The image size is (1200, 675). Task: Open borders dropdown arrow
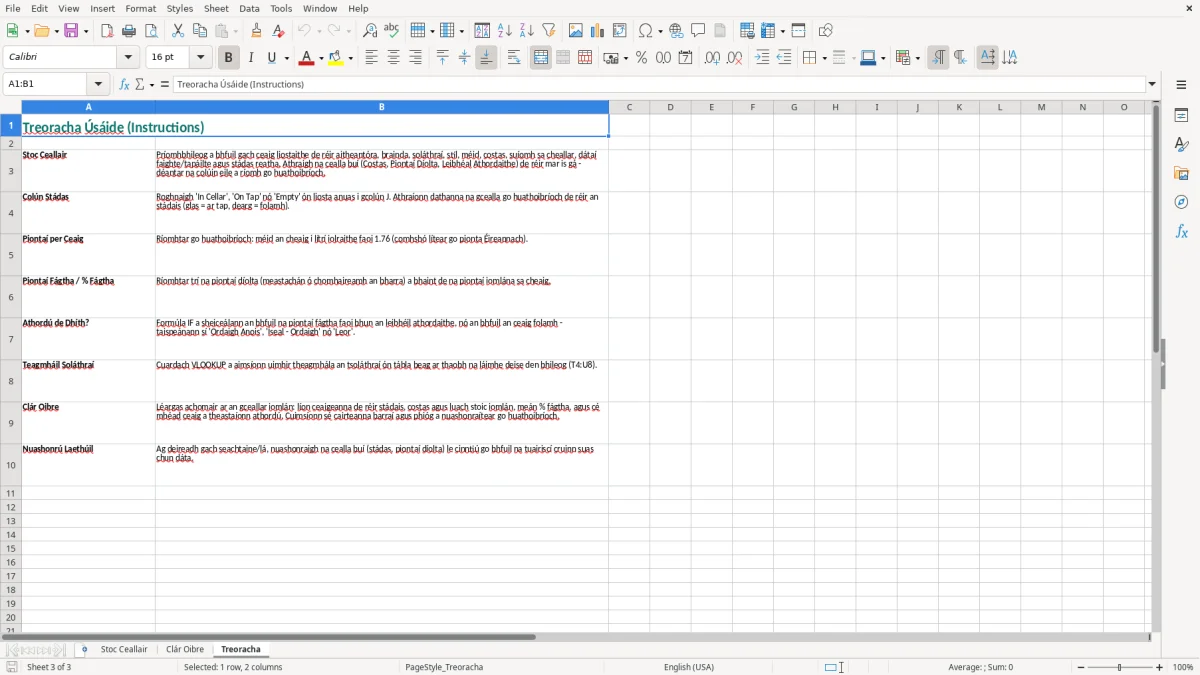tap(823, 58)
